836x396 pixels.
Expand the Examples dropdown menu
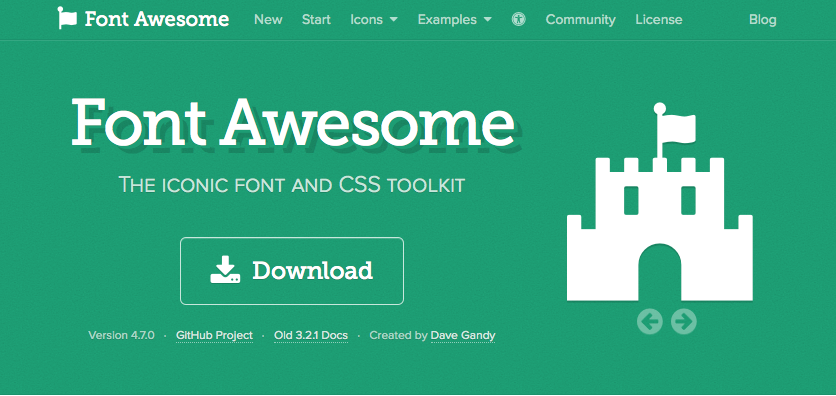(x=455, y=20)
